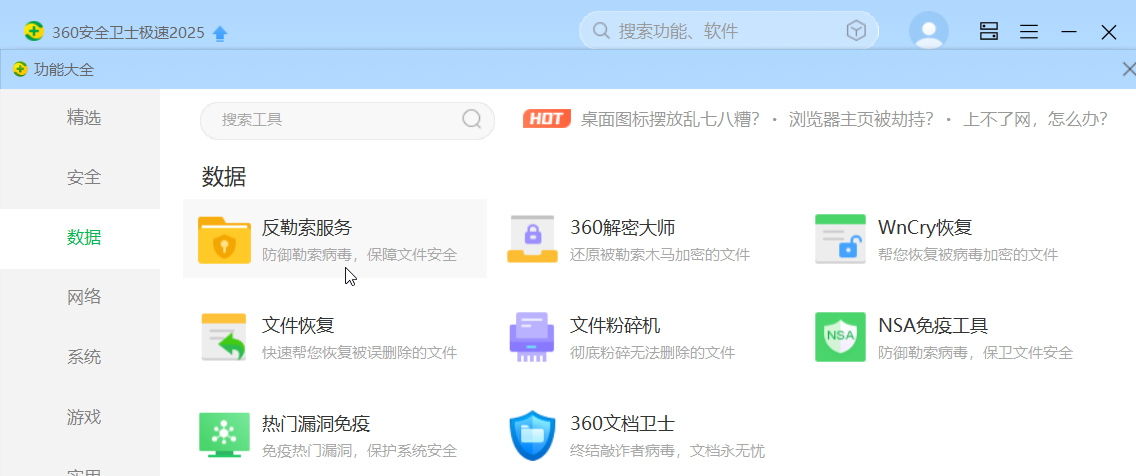Click the HOT badge icon
The image size is (1136, 476).
pyautogui.click(x=547, y=119)
